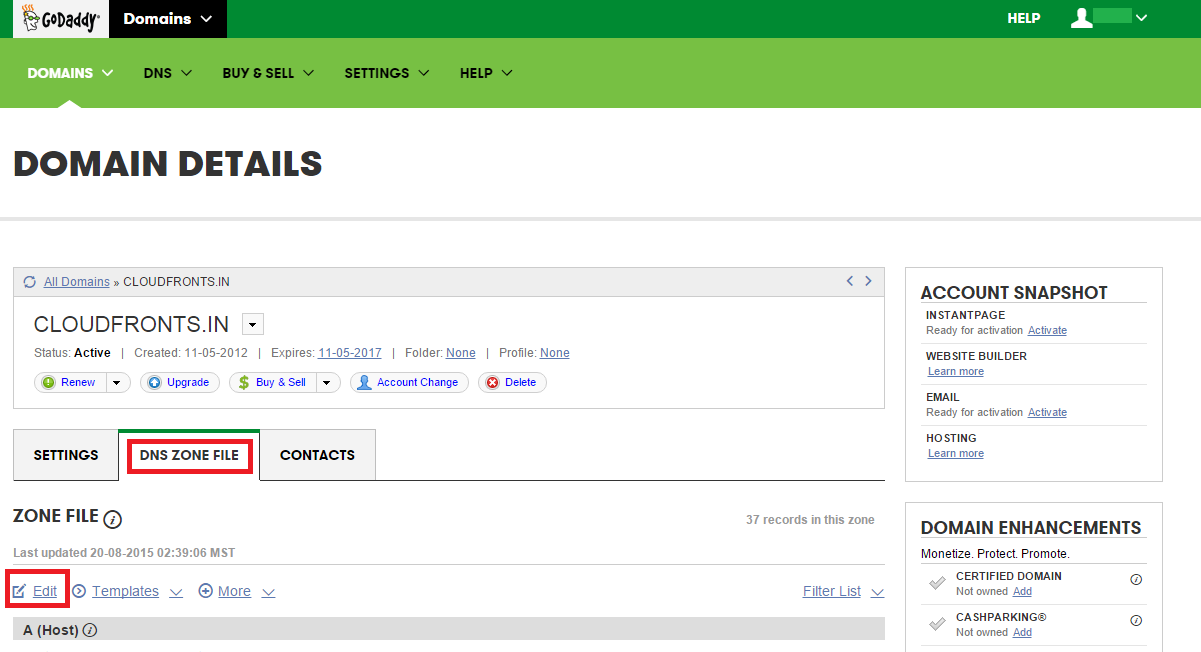The width and height of the screenshot is (1201, 652).
Task: Click the Buy & Sell button
Action: [x=273, y=382]
